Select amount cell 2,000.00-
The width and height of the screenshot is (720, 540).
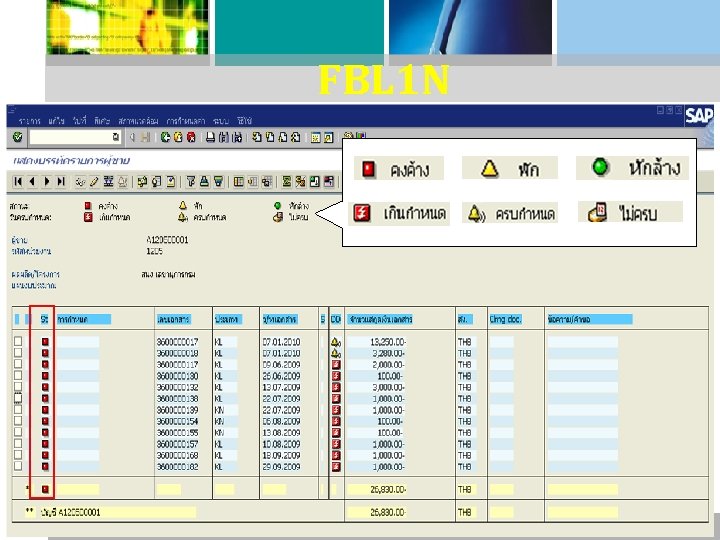pos(388,365)
